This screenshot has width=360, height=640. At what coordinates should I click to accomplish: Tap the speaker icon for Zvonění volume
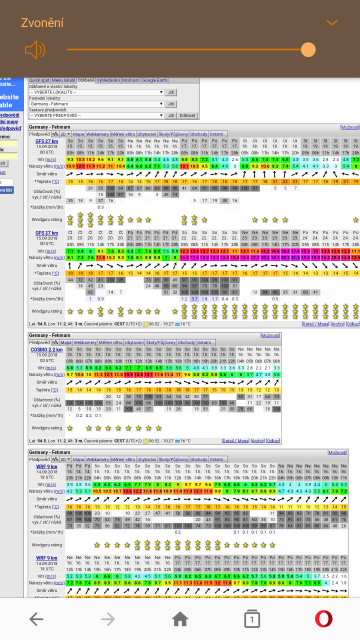click(35, 50)
